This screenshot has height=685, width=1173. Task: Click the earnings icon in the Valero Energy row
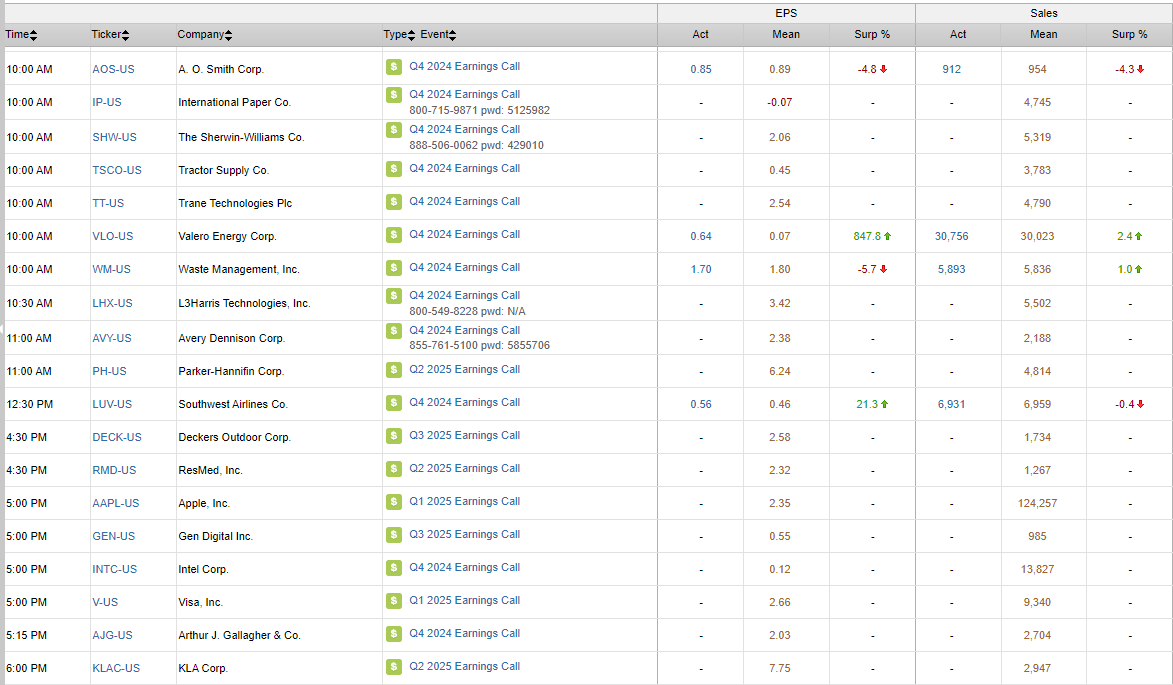pos(393,234)
